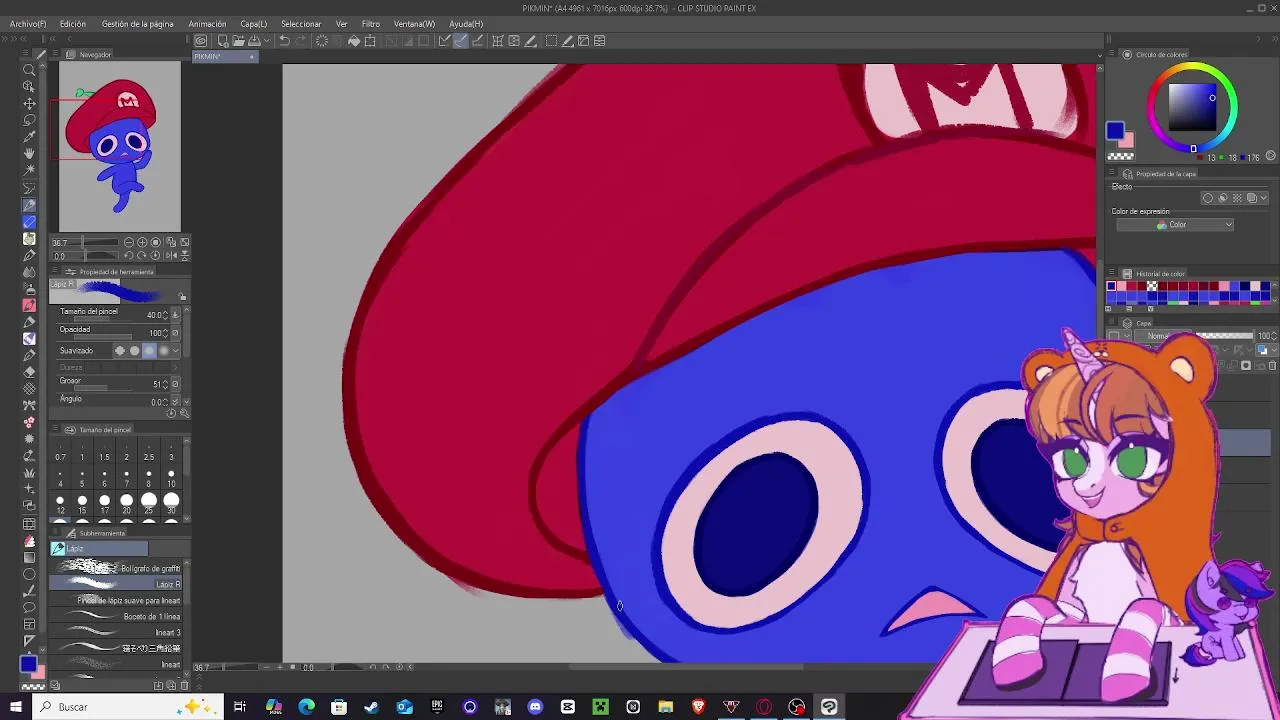Screen dimensions: 1280x720
Task: Click the Undo arrow
Action: coord(284,41)
